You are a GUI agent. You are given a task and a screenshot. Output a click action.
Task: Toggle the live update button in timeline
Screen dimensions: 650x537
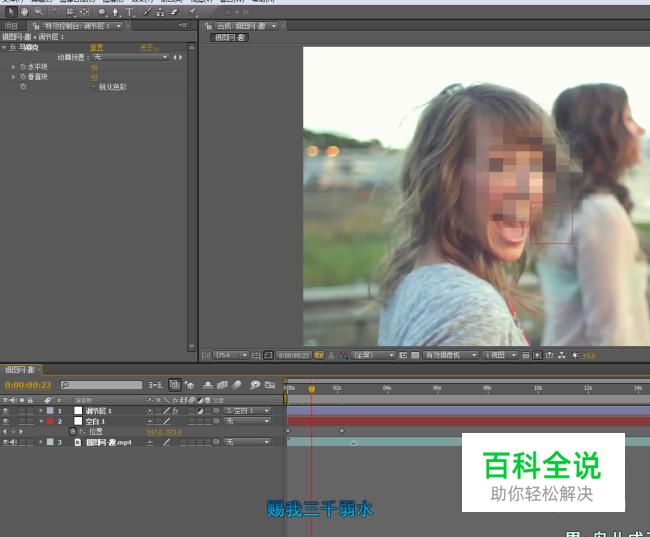[x=175, y=385]
